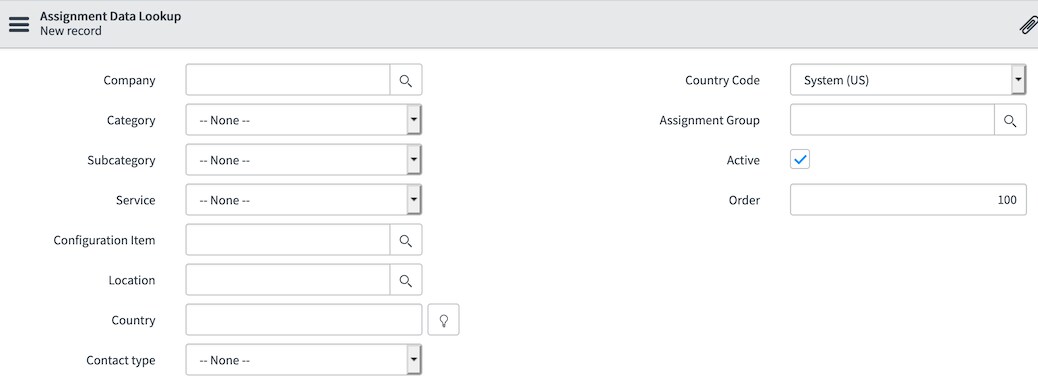Open the Contact type dropdown
The image size is (1038, 384).
coord(303,360)
